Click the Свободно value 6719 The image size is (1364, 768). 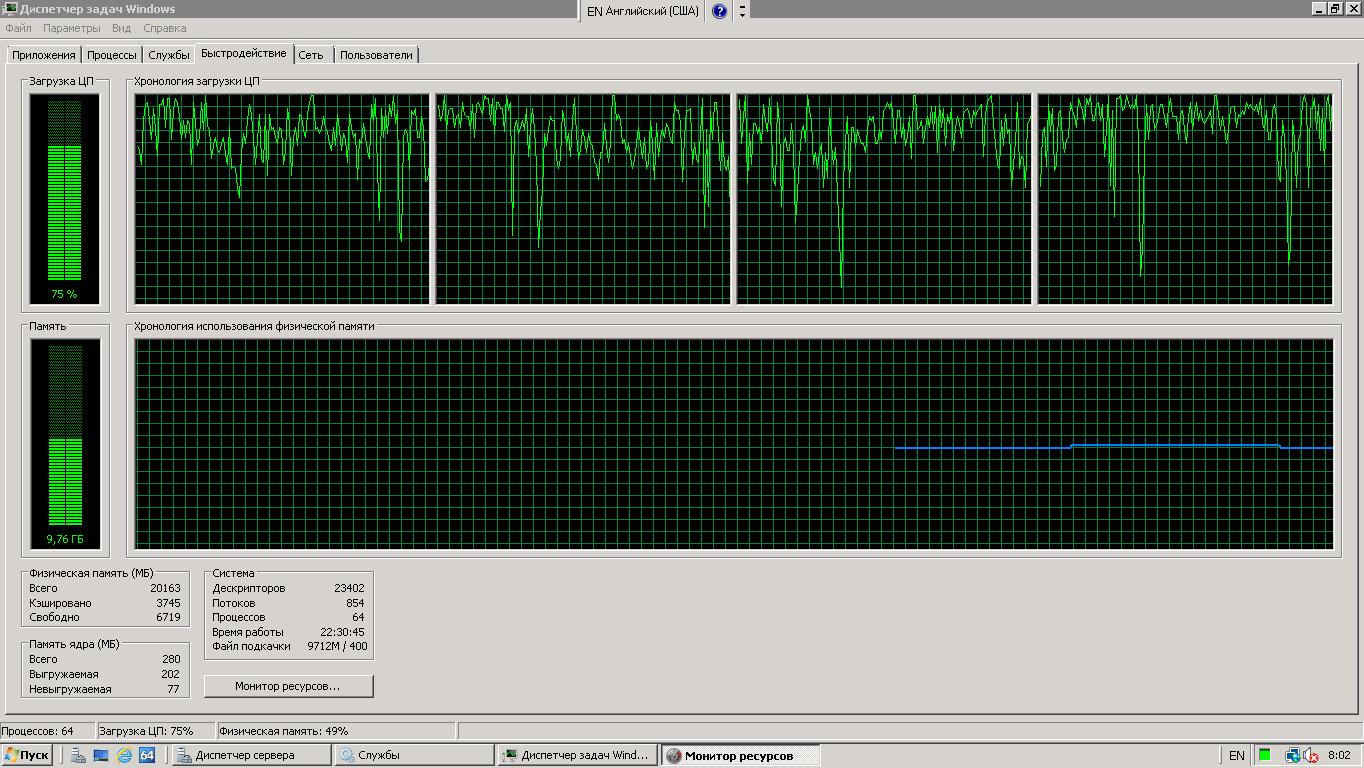tap(168, 617)
